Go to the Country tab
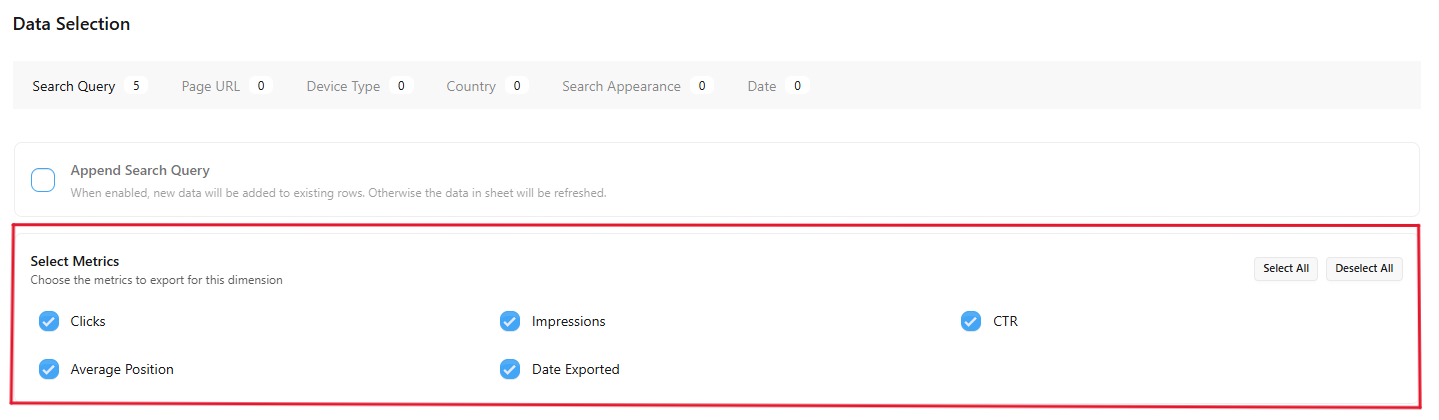This screenshot has height=420, width=1439. tap(485, 86)
